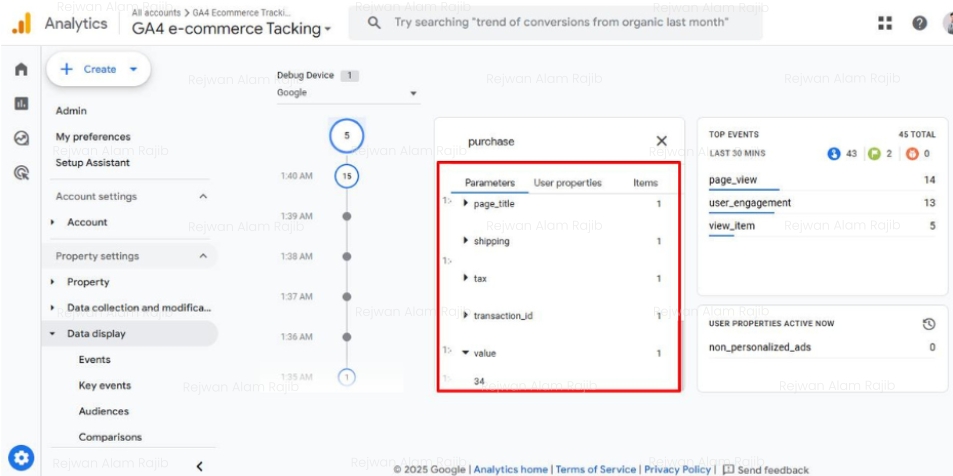This screenshot has height=476, width=953.
Task: Open the Privacy Policy link
Action: [677, 469]
